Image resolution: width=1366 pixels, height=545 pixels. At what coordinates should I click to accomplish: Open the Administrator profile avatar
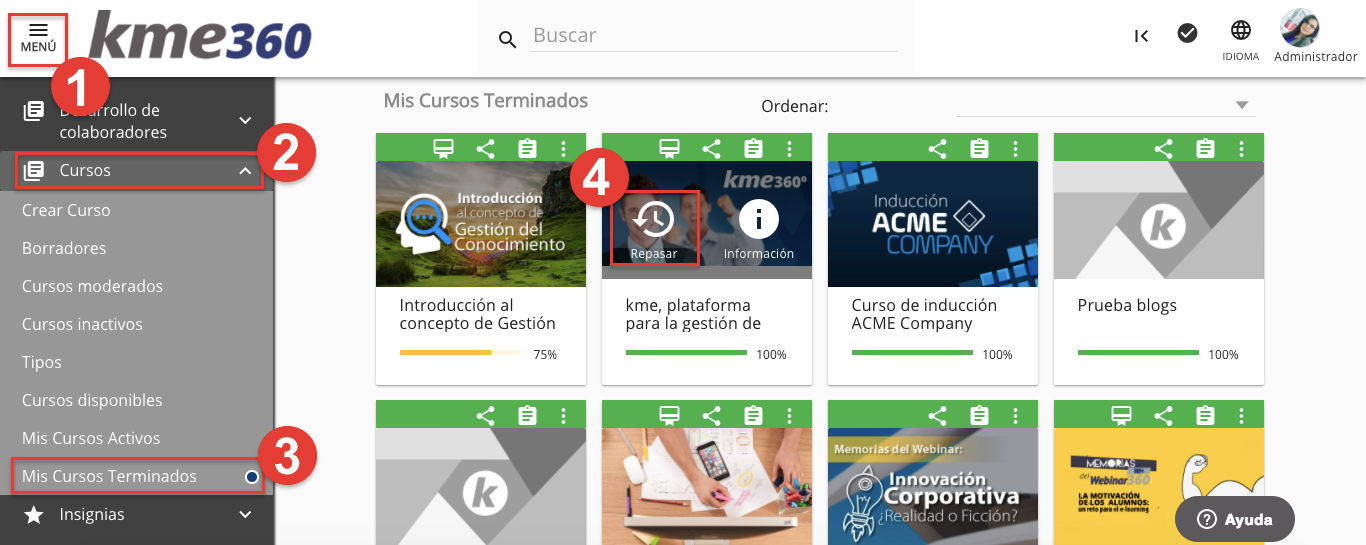coord(1300,28)
